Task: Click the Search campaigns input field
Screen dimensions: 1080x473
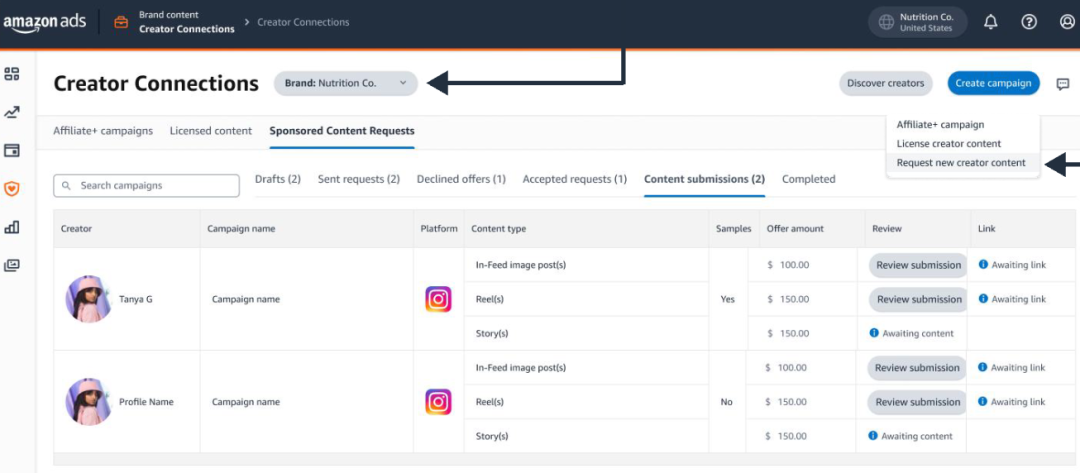Action: pos(146,186)
